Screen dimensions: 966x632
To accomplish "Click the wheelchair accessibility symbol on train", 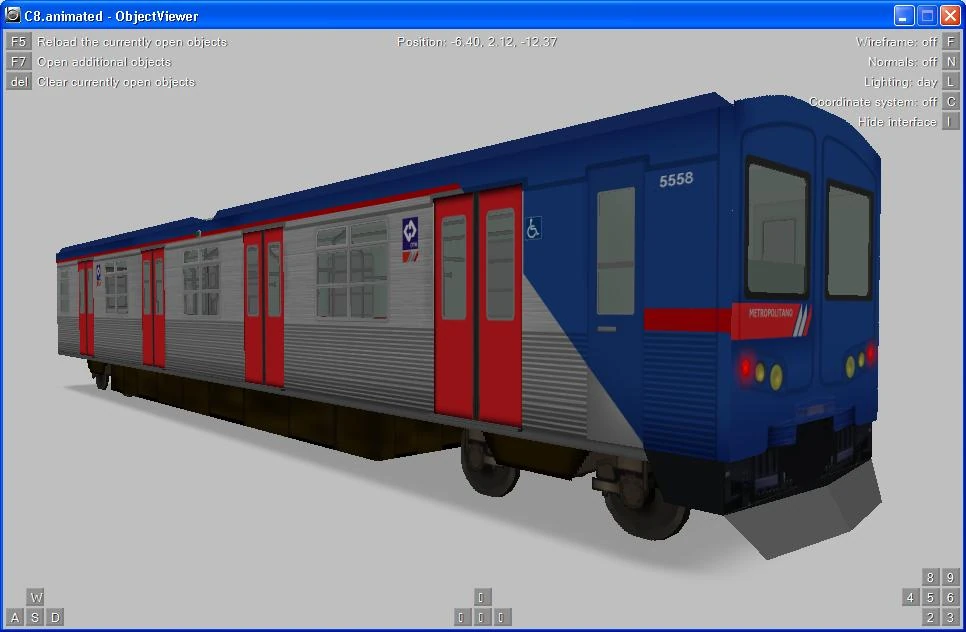I will click(534, 228).
